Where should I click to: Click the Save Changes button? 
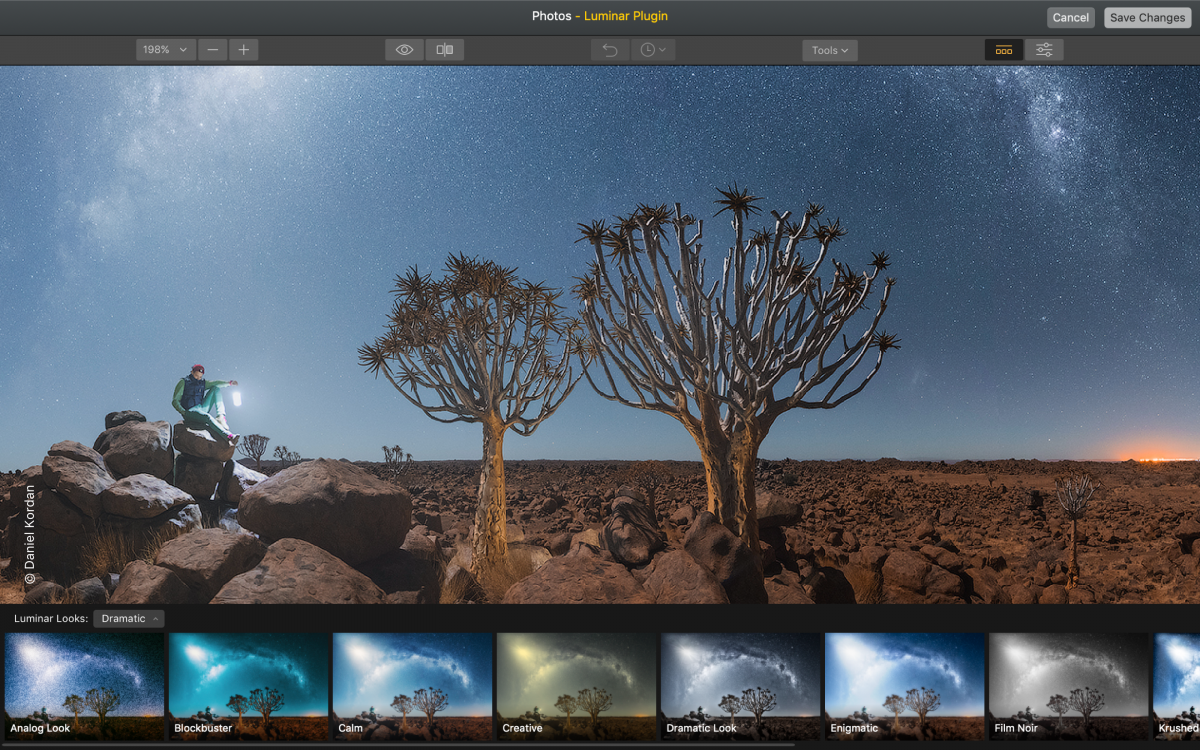point(1147,17)
